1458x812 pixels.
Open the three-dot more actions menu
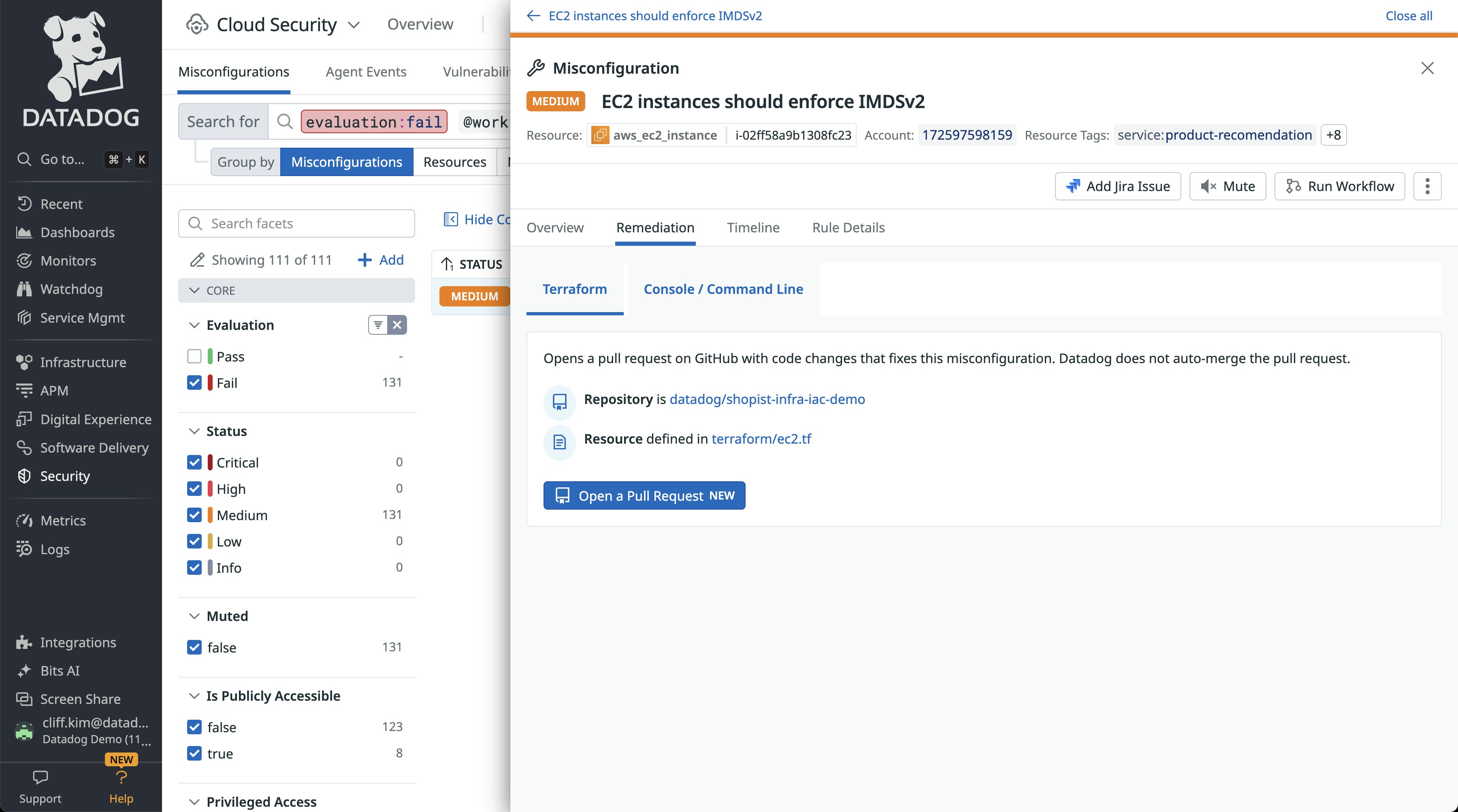(x=1427, y=186)
